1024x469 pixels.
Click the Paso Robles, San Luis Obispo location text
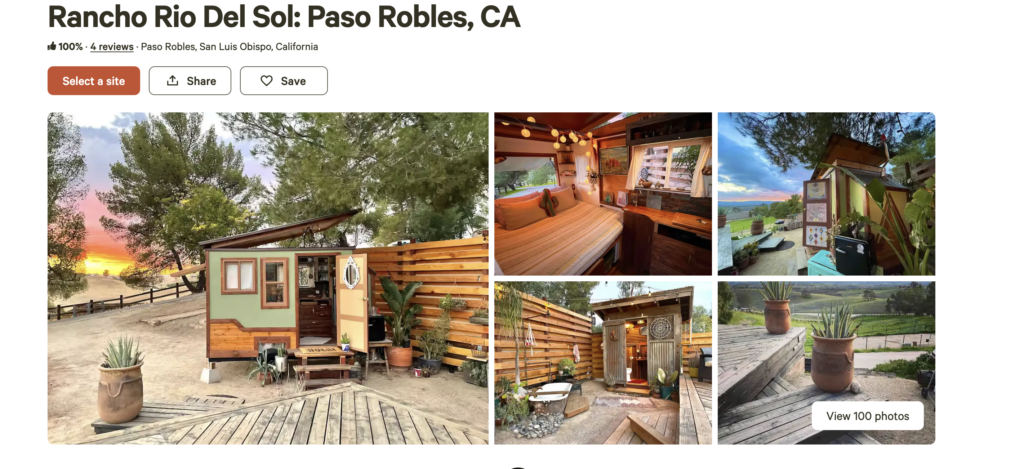tap(229, 46)
